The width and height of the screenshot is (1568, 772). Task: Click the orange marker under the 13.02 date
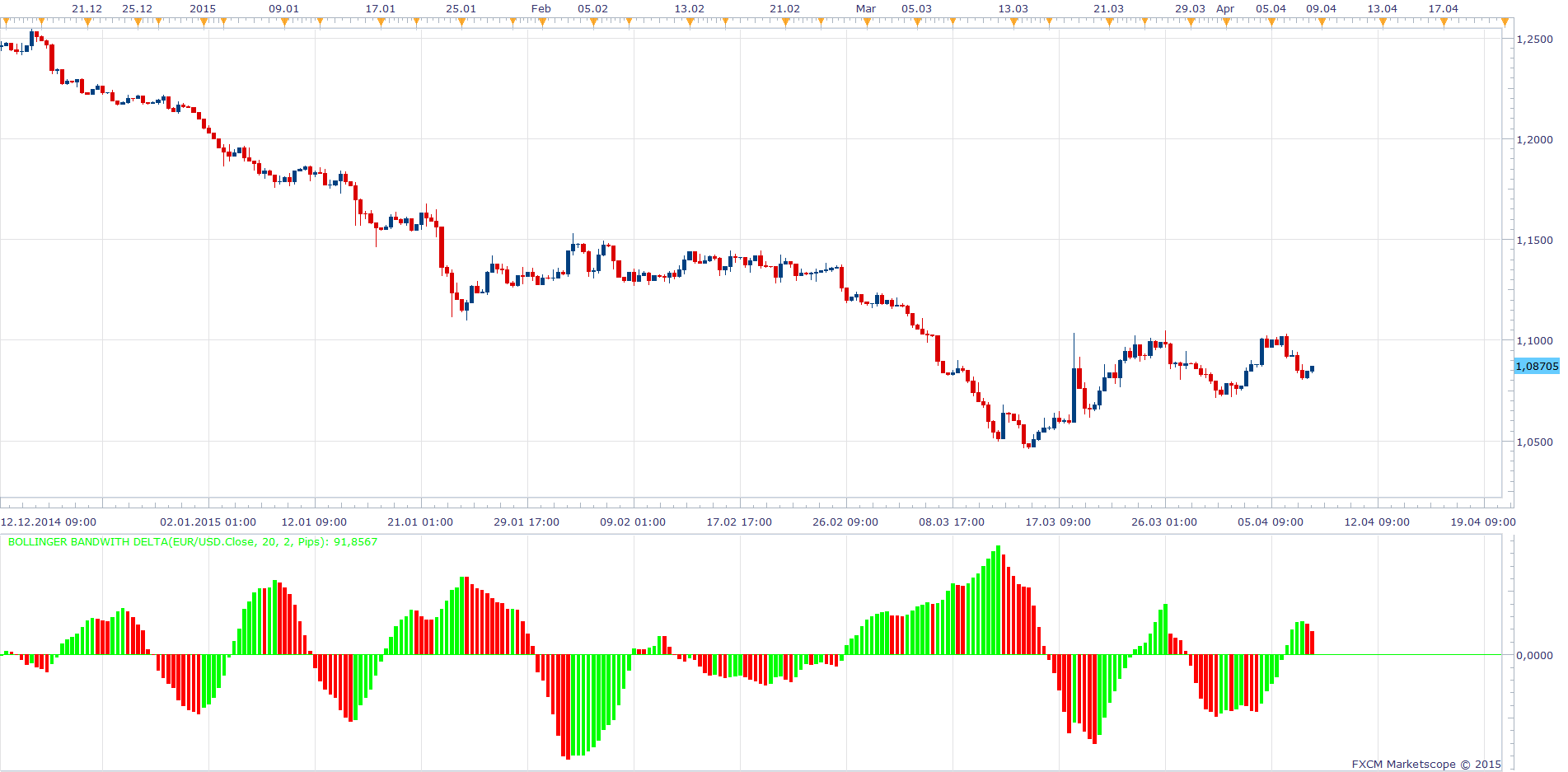pyautogui.click(x=690, y=22)
